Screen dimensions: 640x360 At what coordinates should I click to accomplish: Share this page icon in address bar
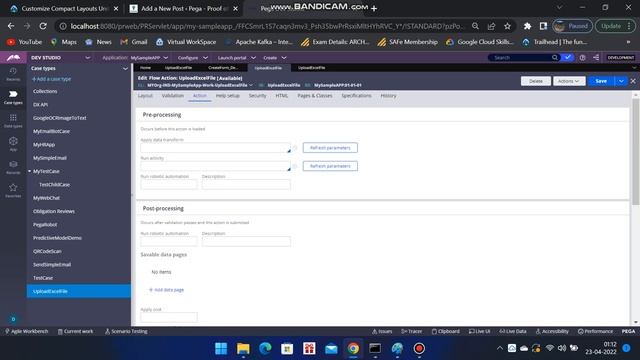pyautogui.click(x=491, y=26)
